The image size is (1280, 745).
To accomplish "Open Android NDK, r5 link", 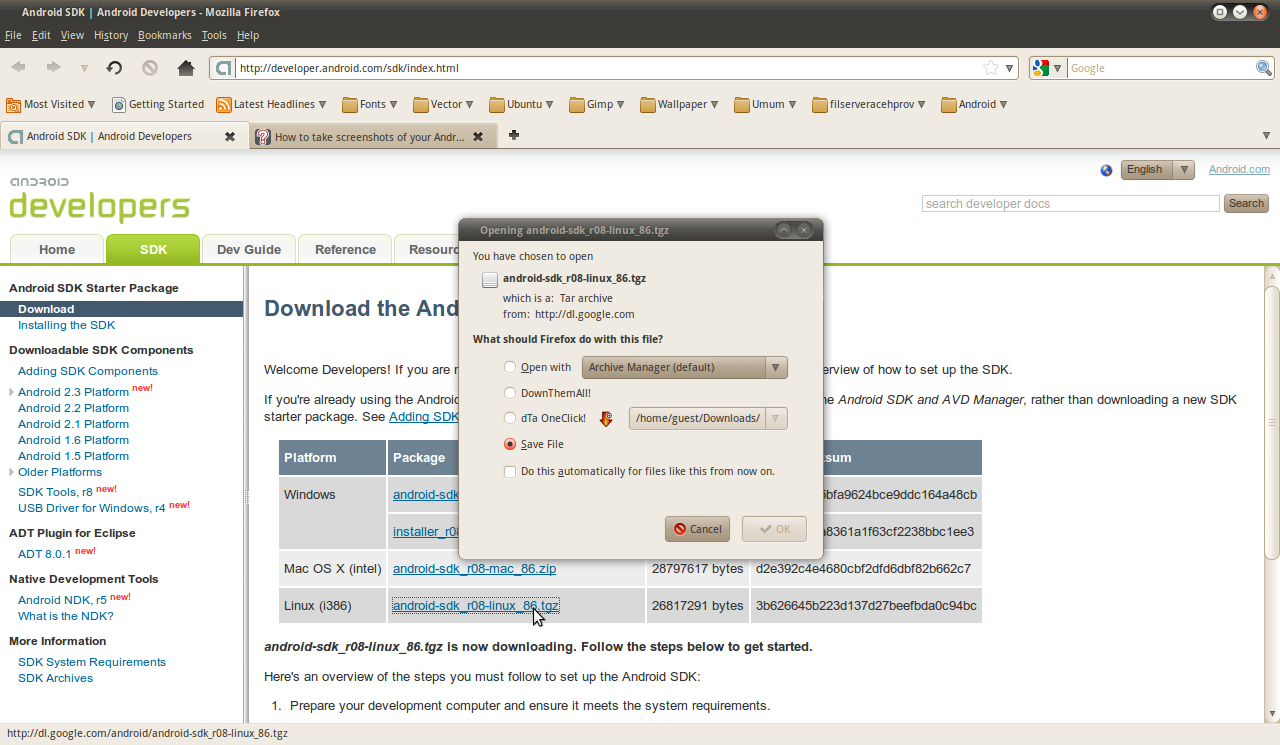I will pyautogui.click(x=62, y=600).
